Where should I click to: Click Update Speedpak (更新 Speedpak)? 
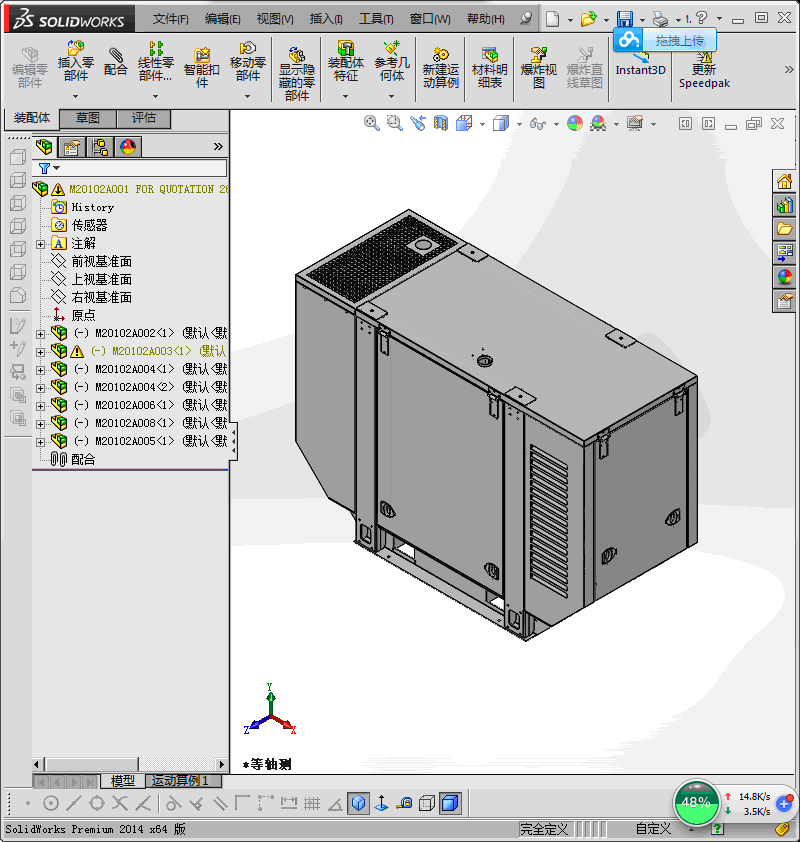point(704,70)
